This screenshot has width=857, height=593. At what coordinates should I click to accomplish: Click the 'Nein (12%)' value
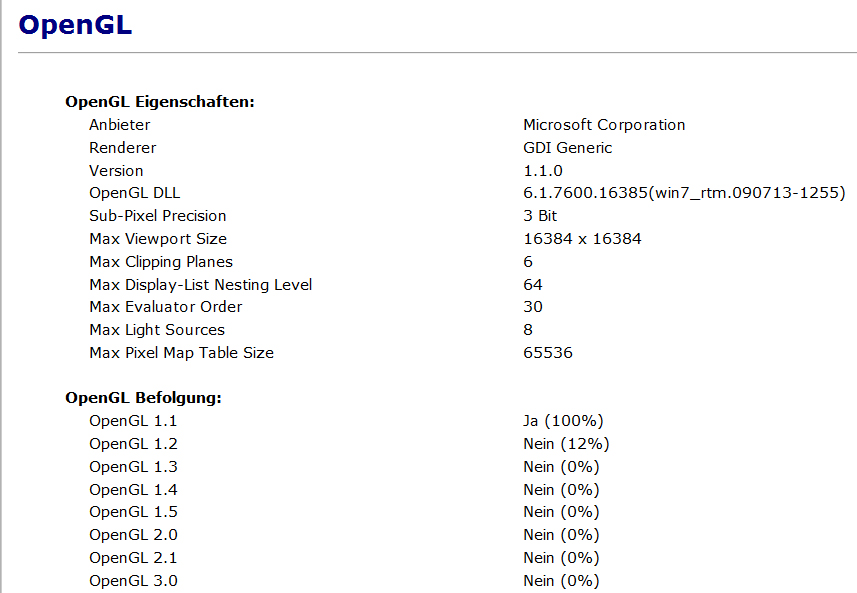[566, 444]
